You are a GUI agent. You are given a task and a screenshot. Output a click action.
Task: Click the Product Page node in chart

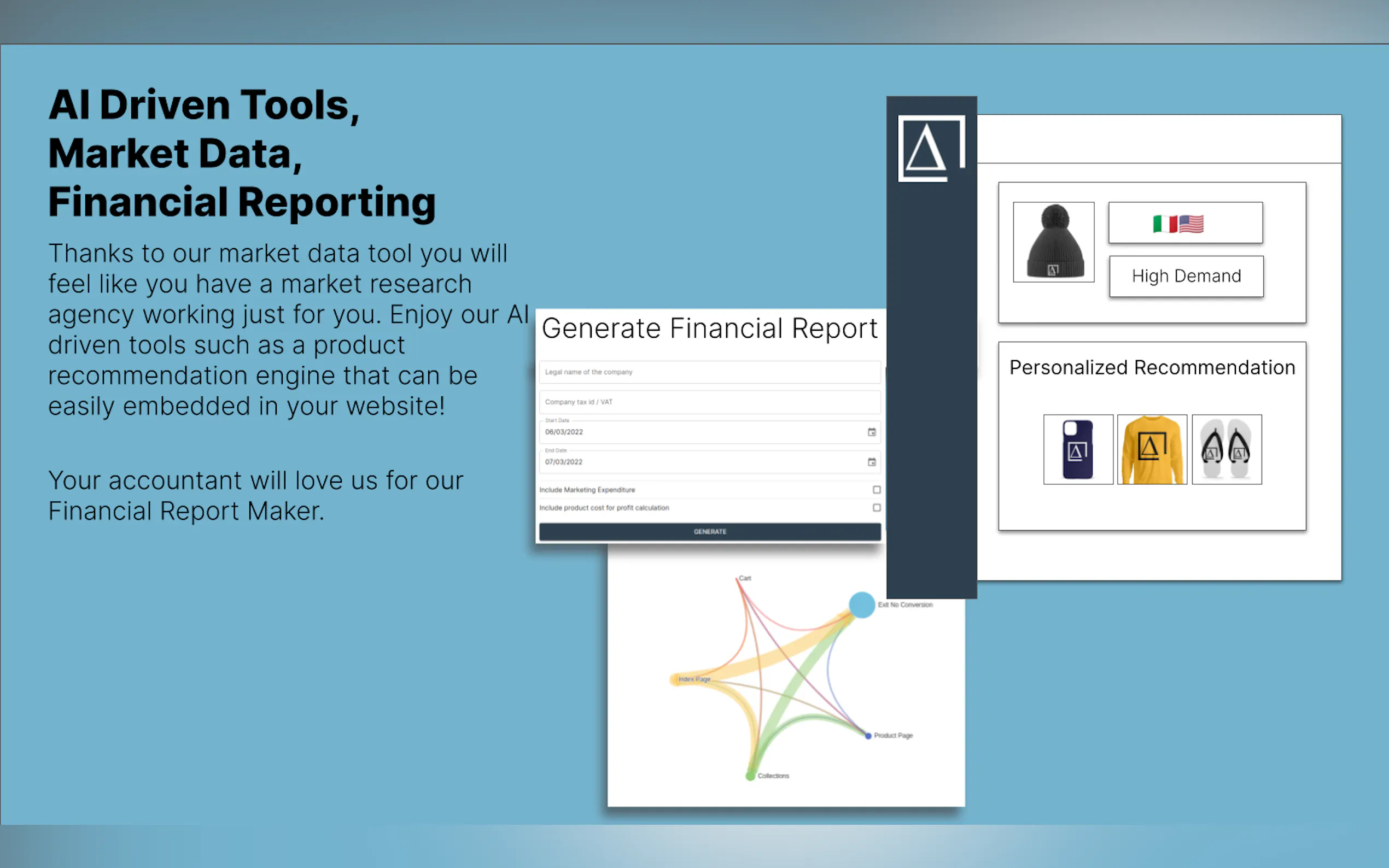coord(868,735)
